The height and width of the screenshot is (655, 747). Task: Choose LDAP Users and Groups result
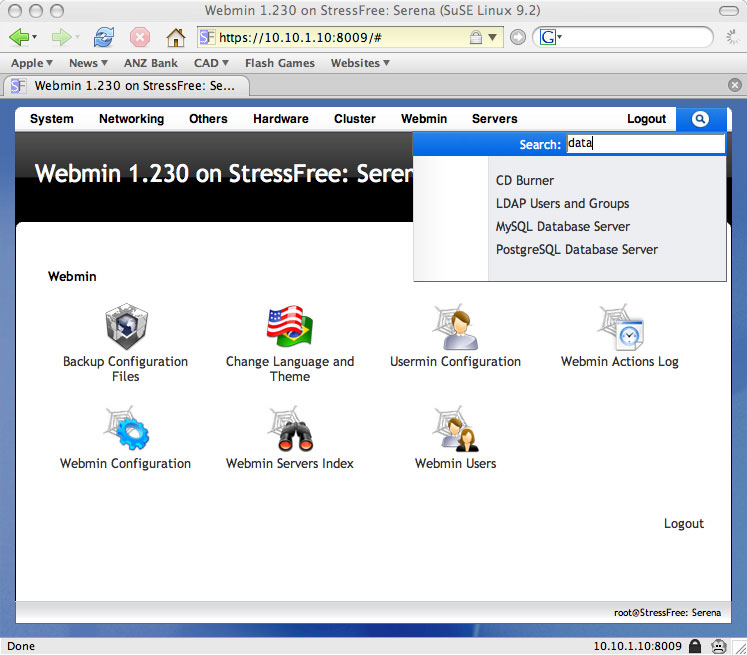click(x=562, y=203)
